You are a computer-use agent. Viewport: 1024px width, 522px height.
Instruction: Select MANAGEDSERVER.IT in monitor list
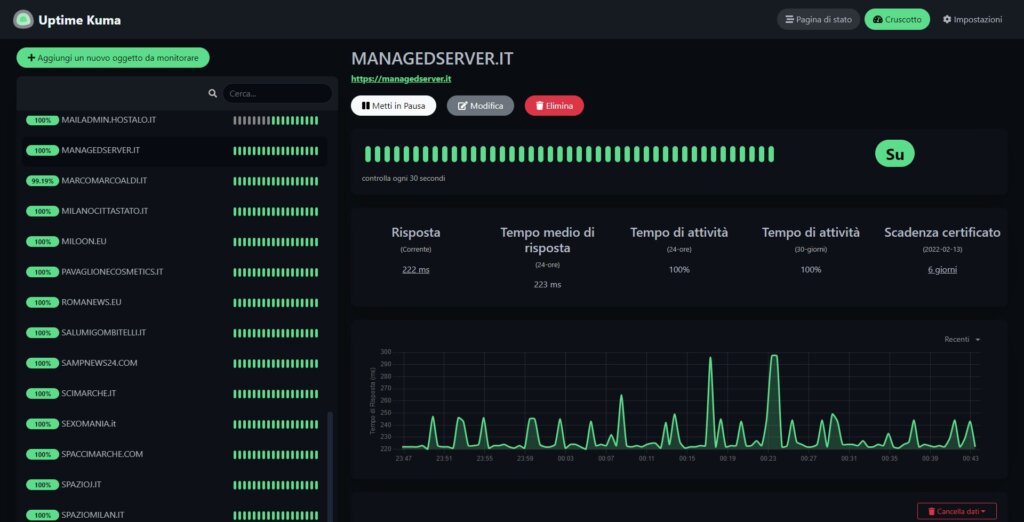[174, 150]
